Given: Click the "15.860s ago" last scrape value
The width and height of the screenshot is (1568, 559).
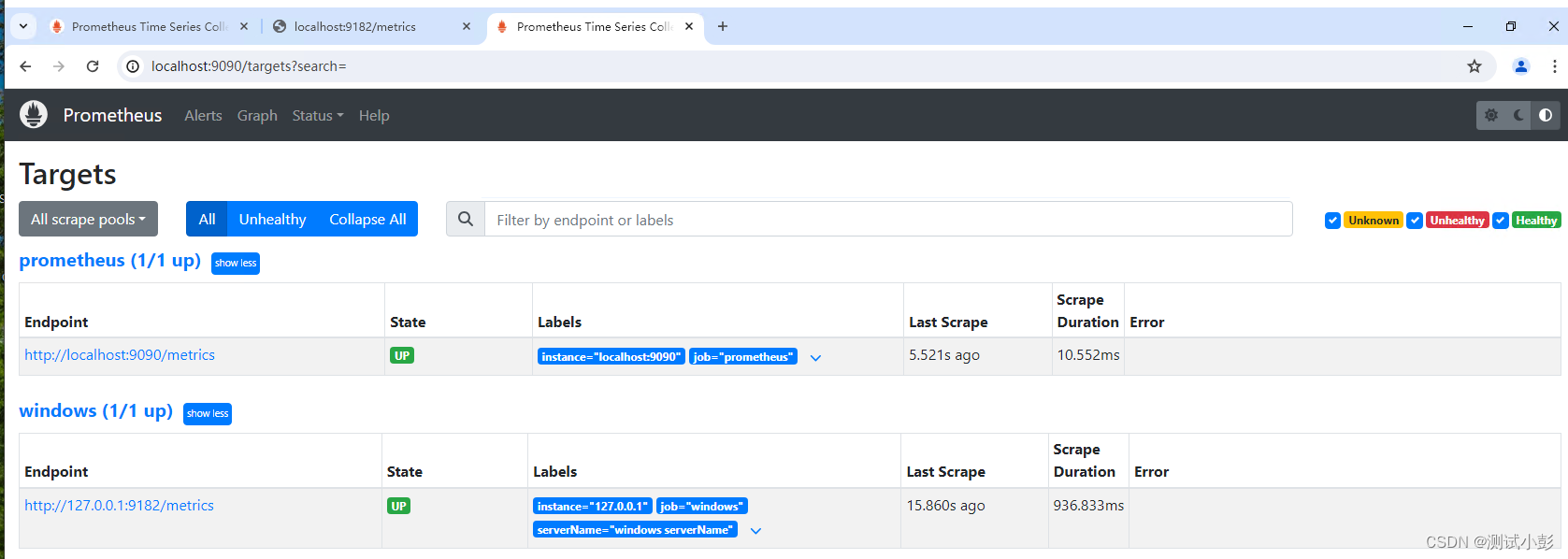Looking at the screenshot, I should pyautogui.click(x=945, y=506).
